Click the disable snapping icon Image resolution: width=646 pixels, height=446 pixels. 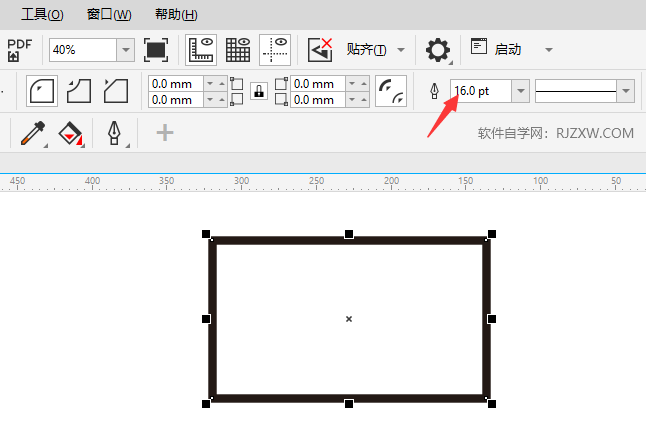320,50
